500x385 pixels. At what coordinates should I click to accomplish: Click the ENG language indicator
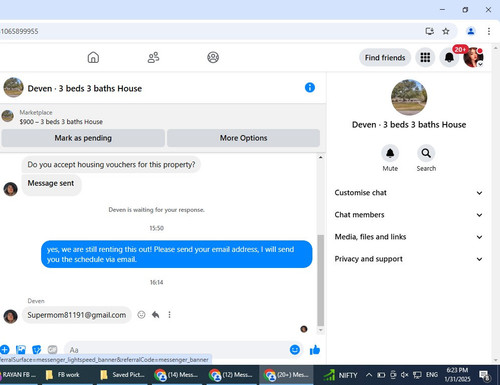pyautogui.click(x=432, y=375)
